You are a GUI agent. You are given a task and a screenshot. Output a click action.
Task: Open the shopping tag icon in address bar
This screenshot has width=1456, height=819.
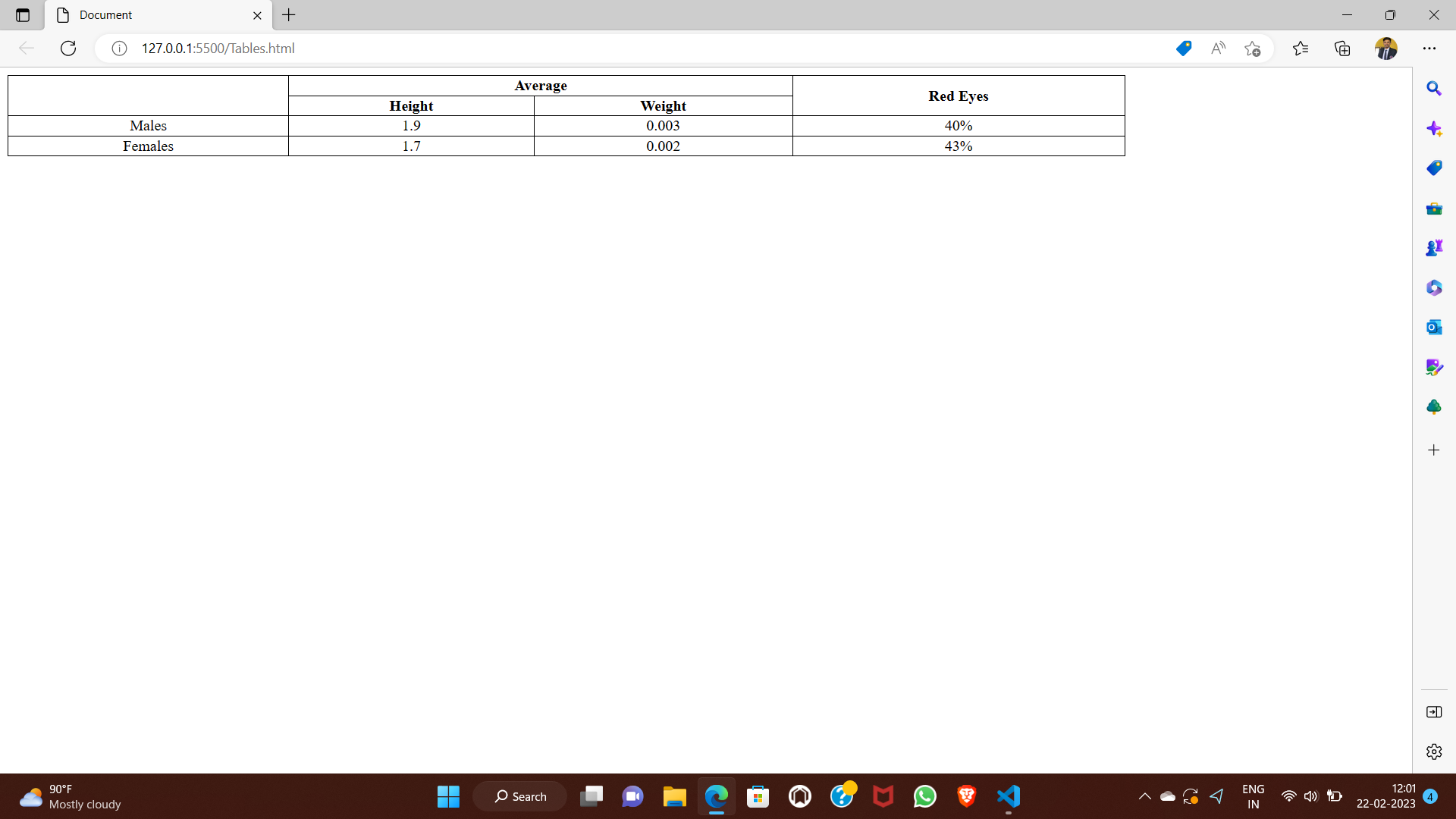click(1184, 49)
